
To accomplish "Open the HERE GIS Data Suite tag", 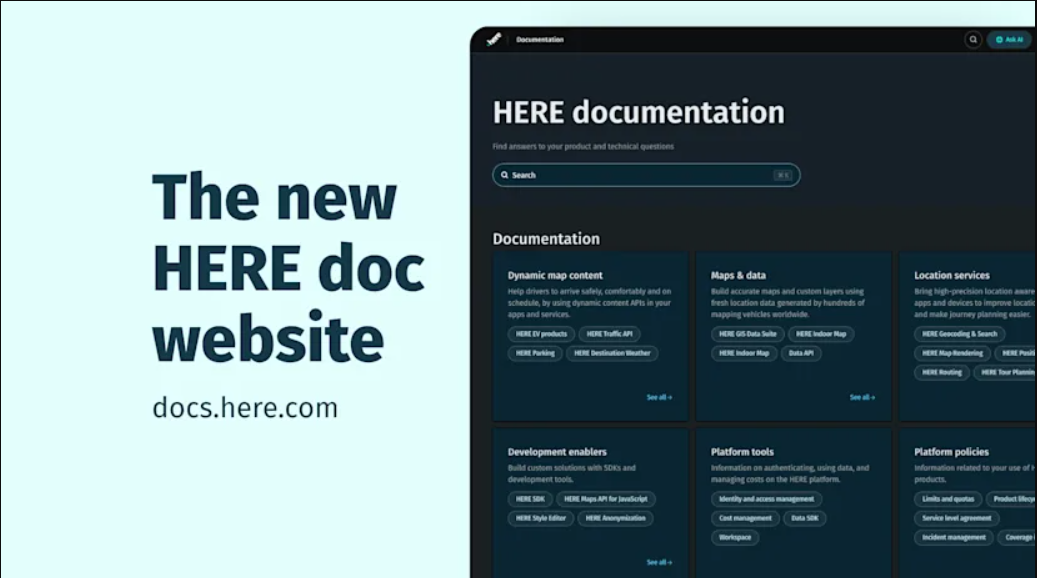I will pyautogui.click(x=747, y=334).
